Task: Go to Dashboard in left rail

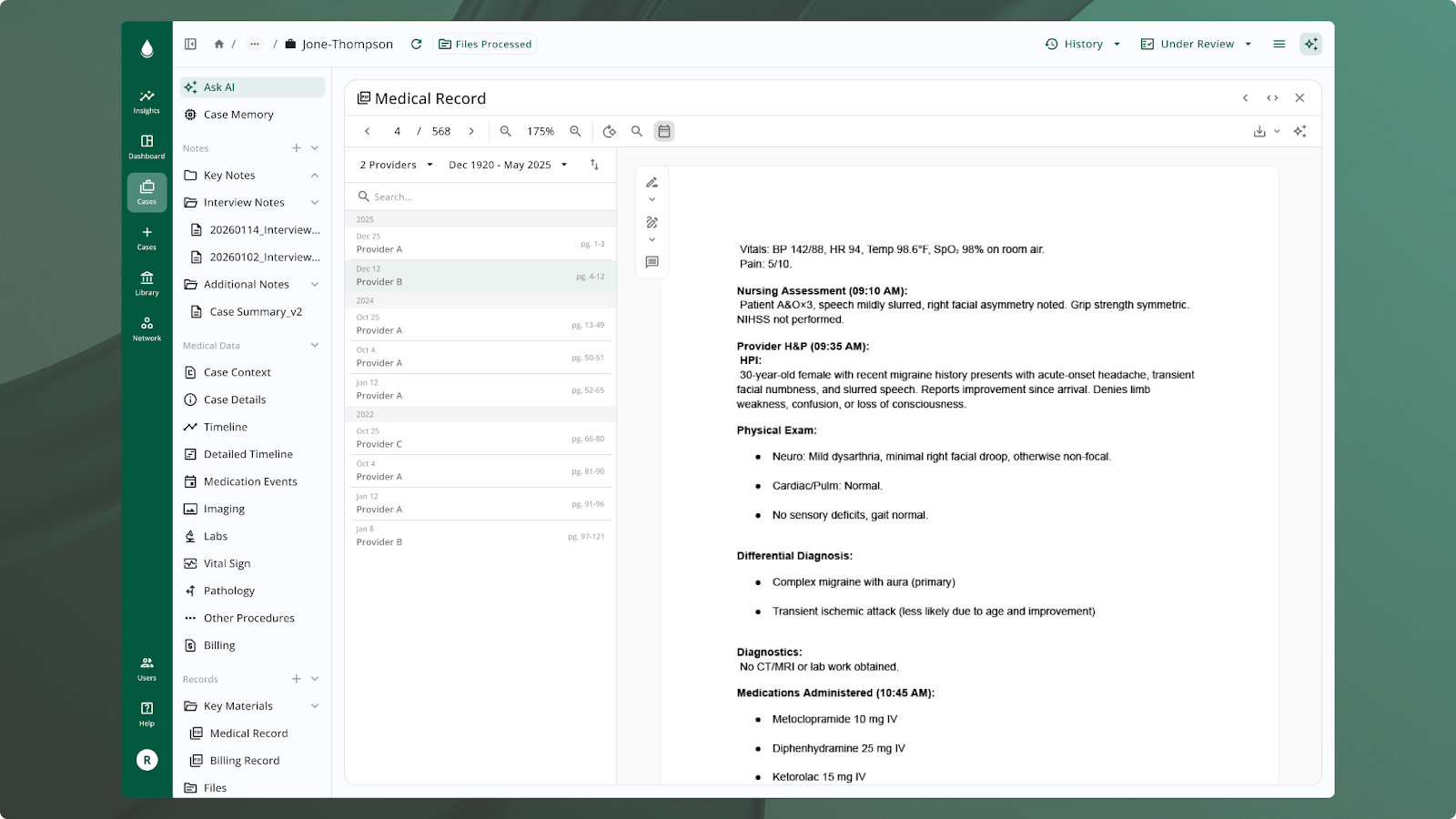Action: pos(147,147)
